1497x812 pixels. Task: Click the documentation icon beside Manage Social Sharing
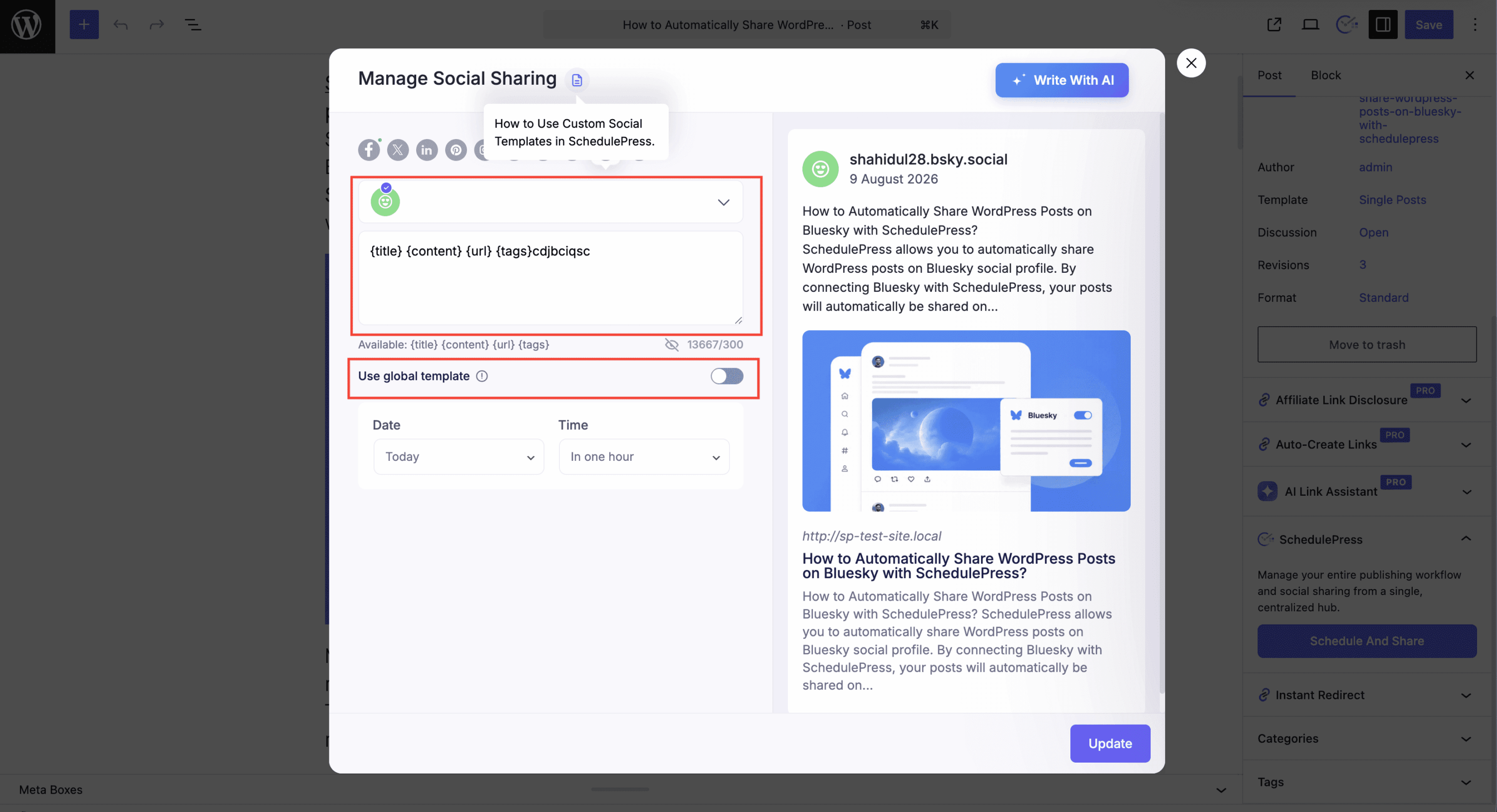576,80
